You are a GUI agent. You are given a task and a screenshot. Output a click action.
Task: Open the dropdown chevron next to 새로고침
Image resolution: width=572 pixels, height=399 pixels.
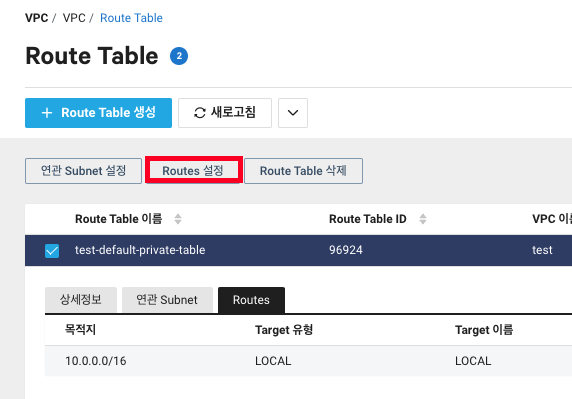[x=293, y=113]
